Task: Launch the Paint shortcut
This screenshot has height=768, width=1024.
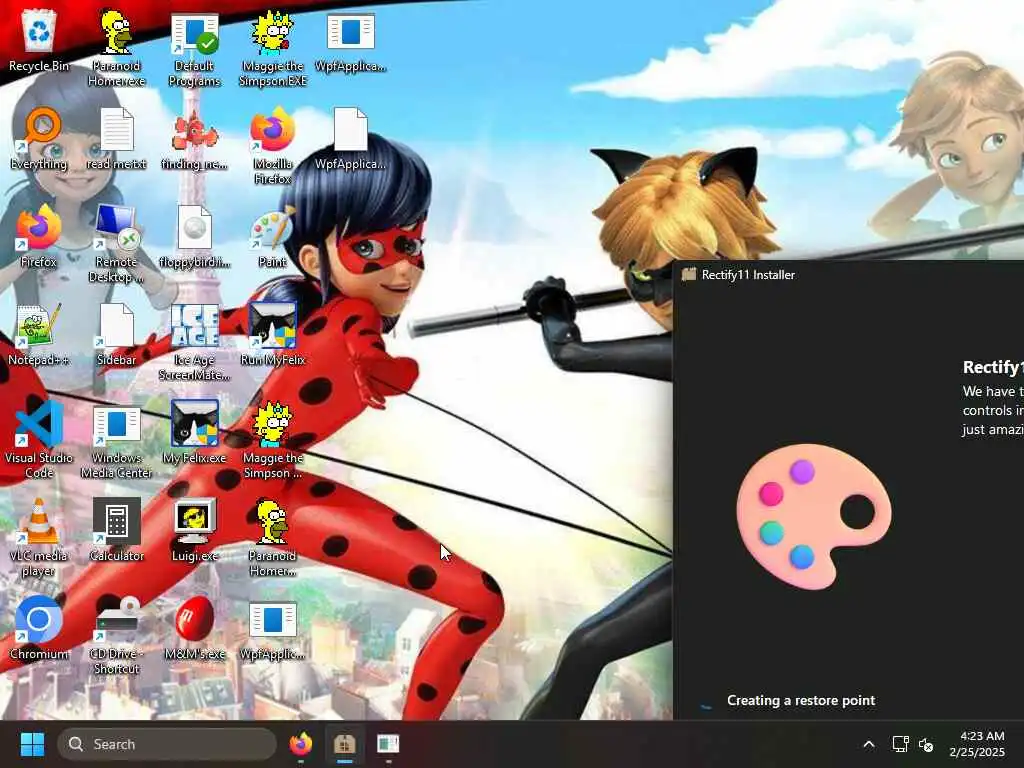Action: (272, 236)
